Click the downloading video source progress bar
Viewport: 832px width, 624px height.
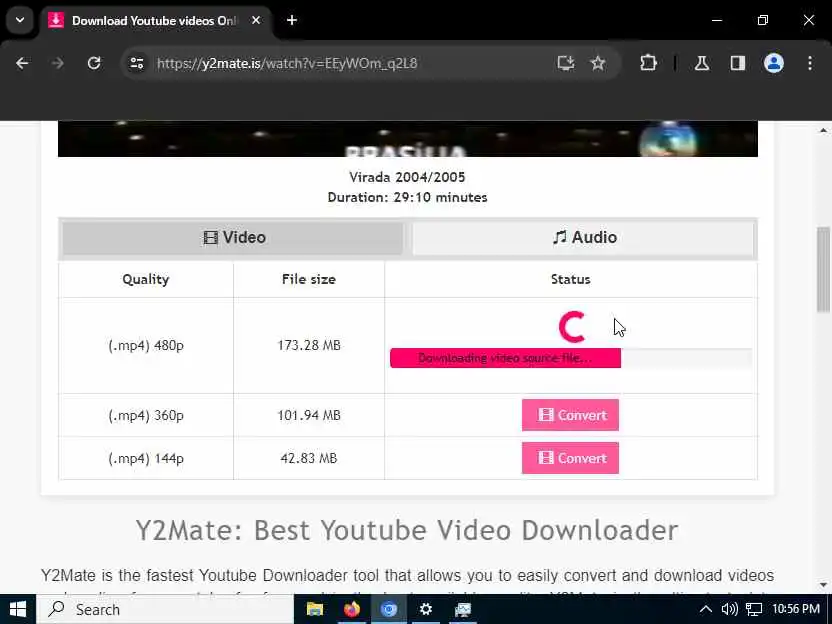click(571, 358)
